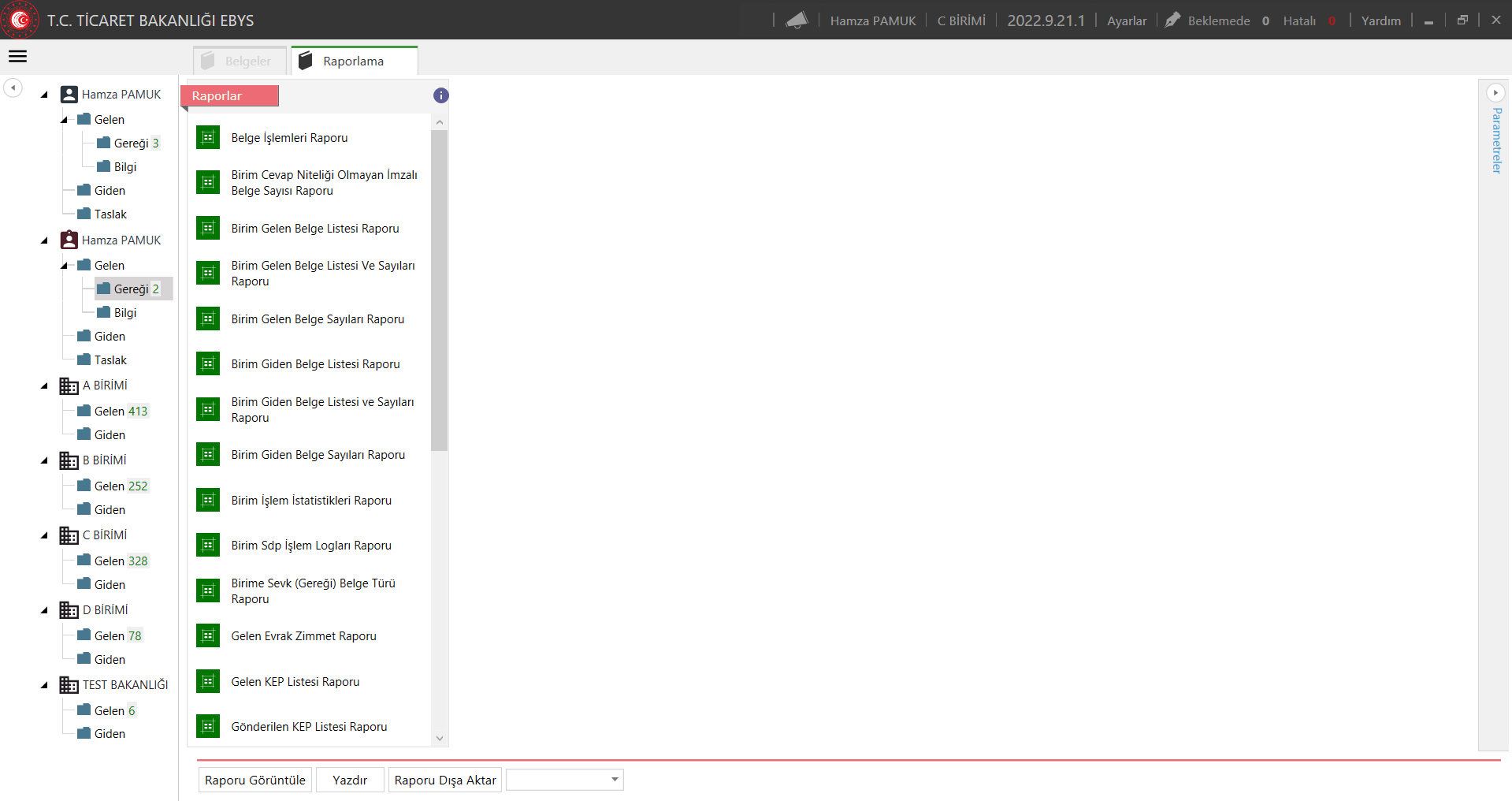Collapse the TEST BAKANLIĞI tree node
Screen dimensions: 1512x801
44,685
